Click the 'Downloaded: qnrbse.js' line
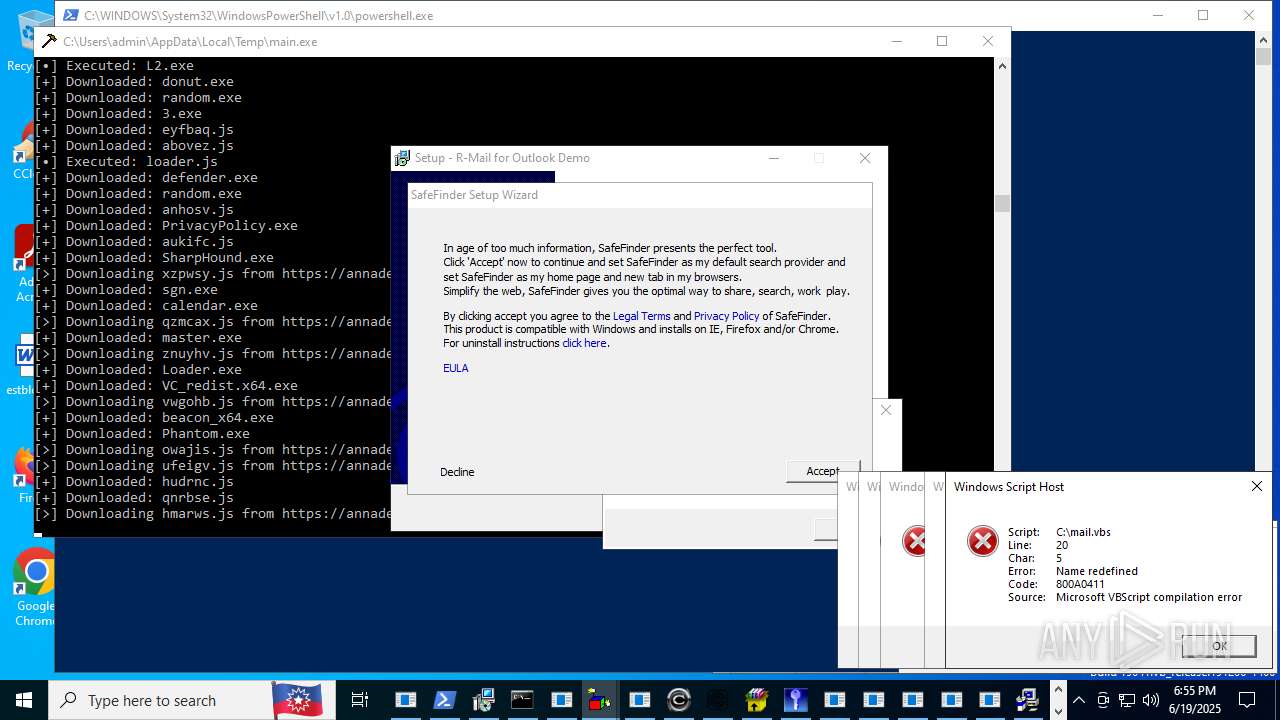 point(134,498)
